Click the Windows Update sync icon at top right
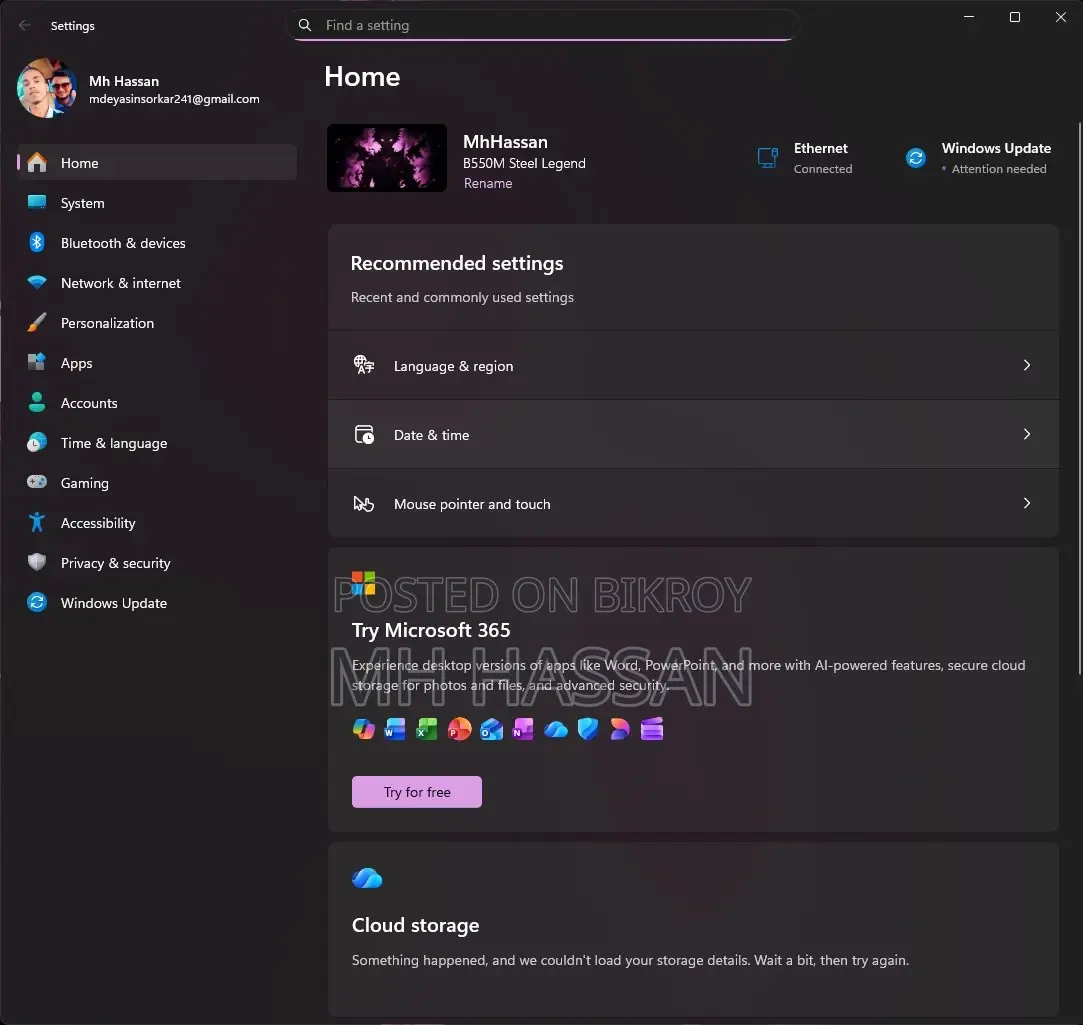The width and height of the screenshot is (1083, 1025). tap(916, 158)
